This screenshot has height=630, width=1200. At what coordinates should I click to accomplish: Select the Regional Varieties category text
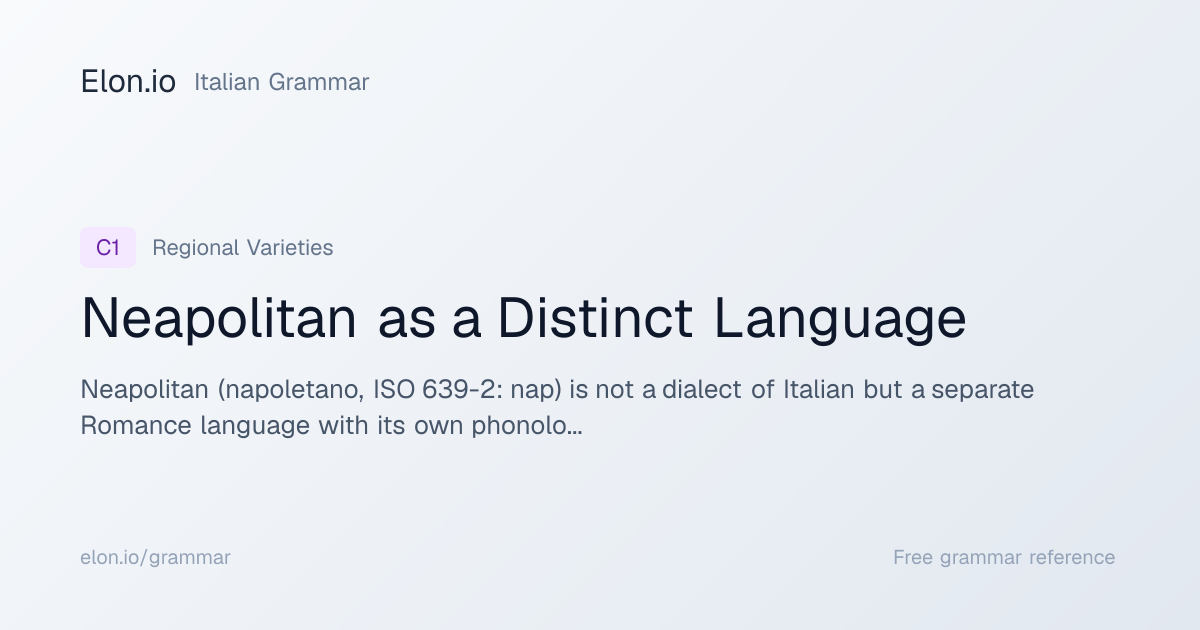(x=243, y=248)
